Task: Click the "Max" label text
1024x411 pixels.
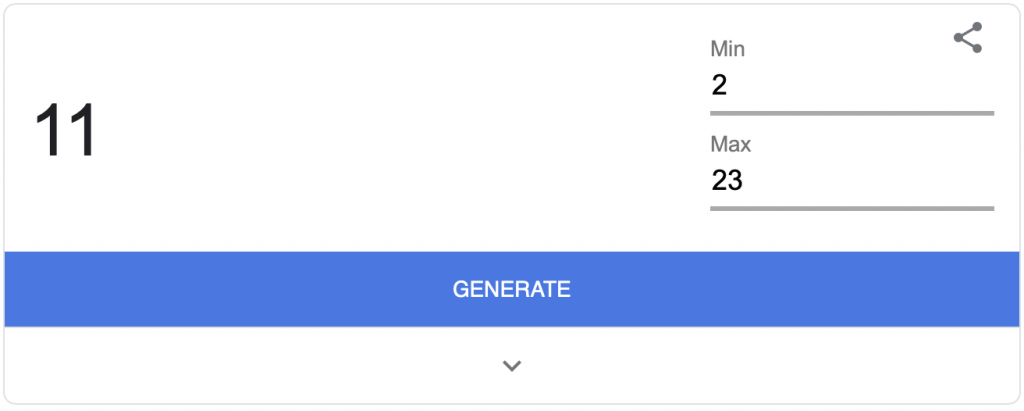Action: click(730, 144)
